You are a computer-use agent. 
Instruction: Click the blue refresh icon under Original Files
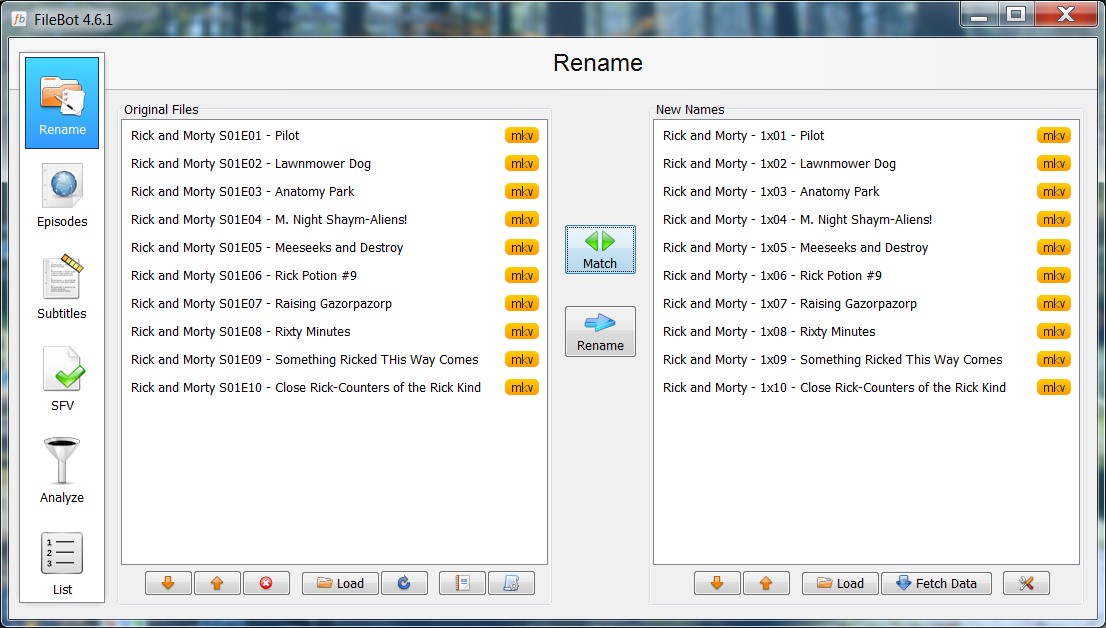click(x=404, y=584)
